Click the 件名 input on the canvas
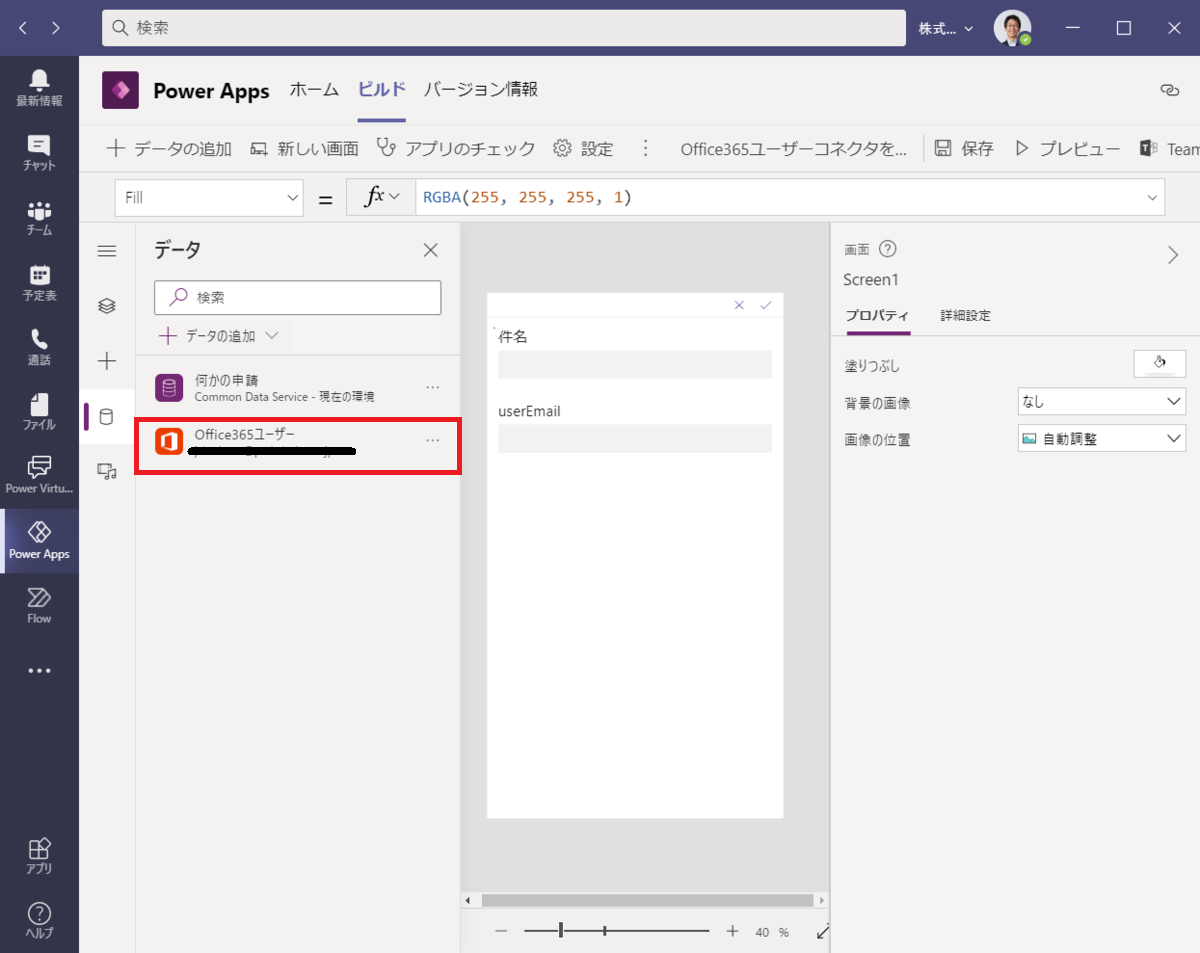Screen dimensions: 1200x953 pos(635,365)
